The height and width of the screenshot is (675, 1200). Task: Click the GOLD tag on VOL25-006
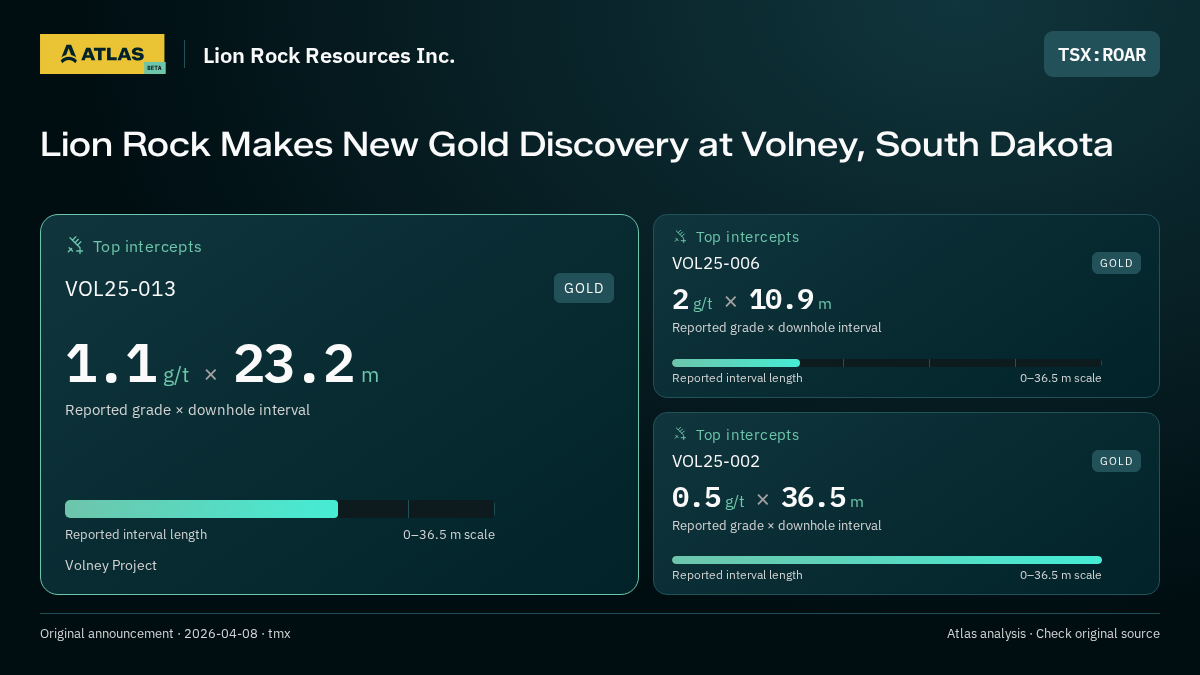tap(1116, 263)
